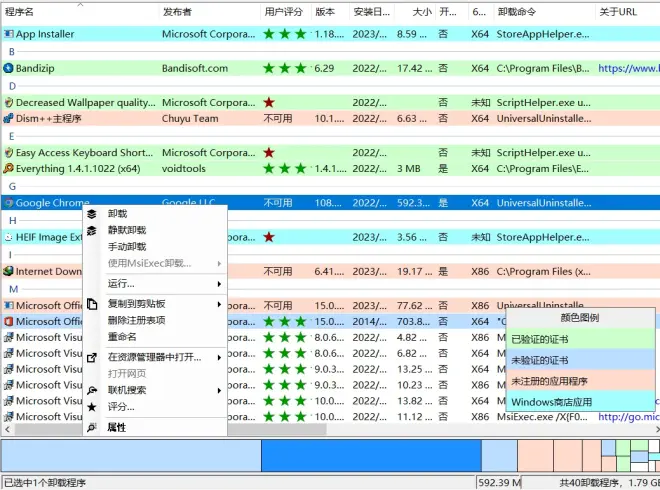660x490 pixels.
Task: Click the 颜色图例 legend title
Action: (x=580, y=318)
